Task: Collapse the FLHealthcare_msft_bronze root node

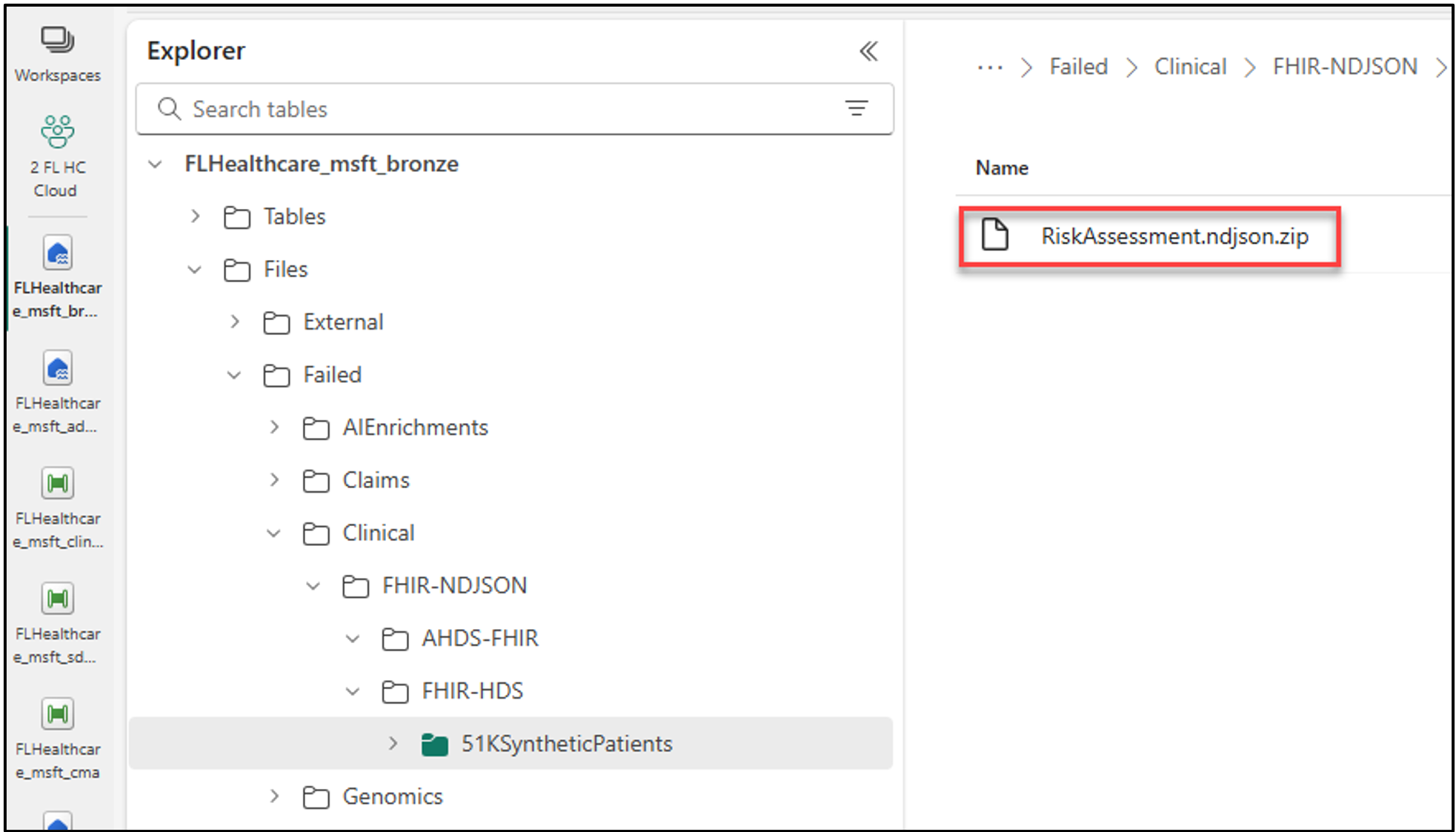Action: (155, 164)
